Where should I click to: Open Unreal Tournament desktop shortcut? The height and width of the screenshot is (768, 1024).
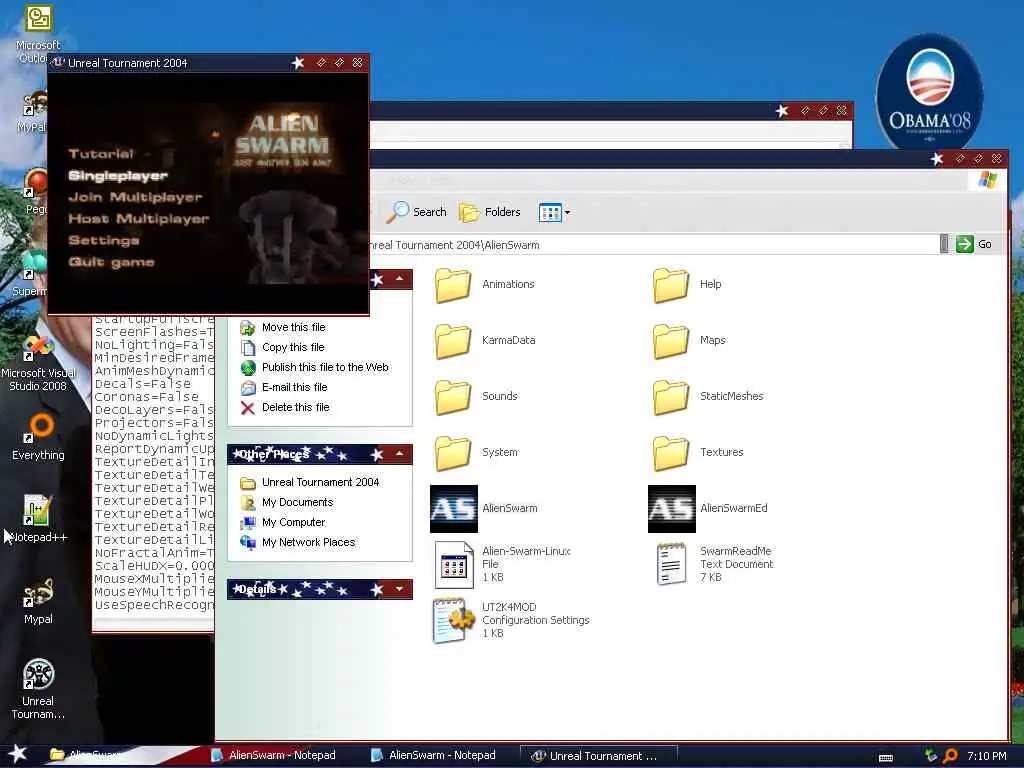coord(38,690)
